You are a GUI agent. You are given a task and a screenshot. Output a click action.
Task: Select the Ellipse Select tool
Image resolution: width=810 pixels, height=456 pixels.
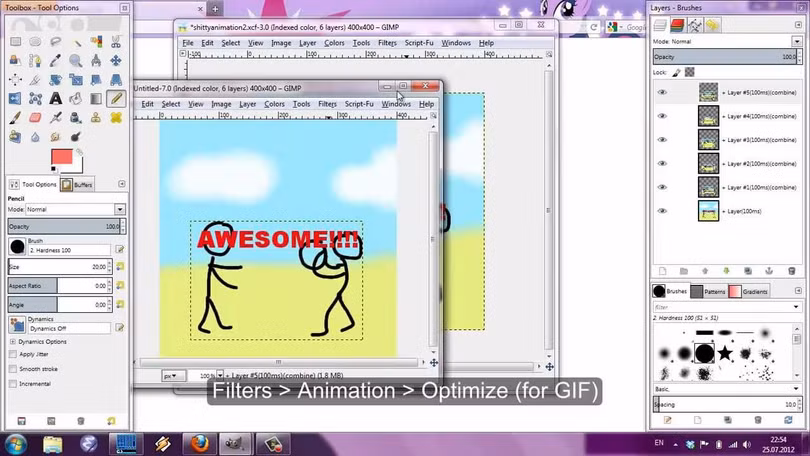point(35,41)
